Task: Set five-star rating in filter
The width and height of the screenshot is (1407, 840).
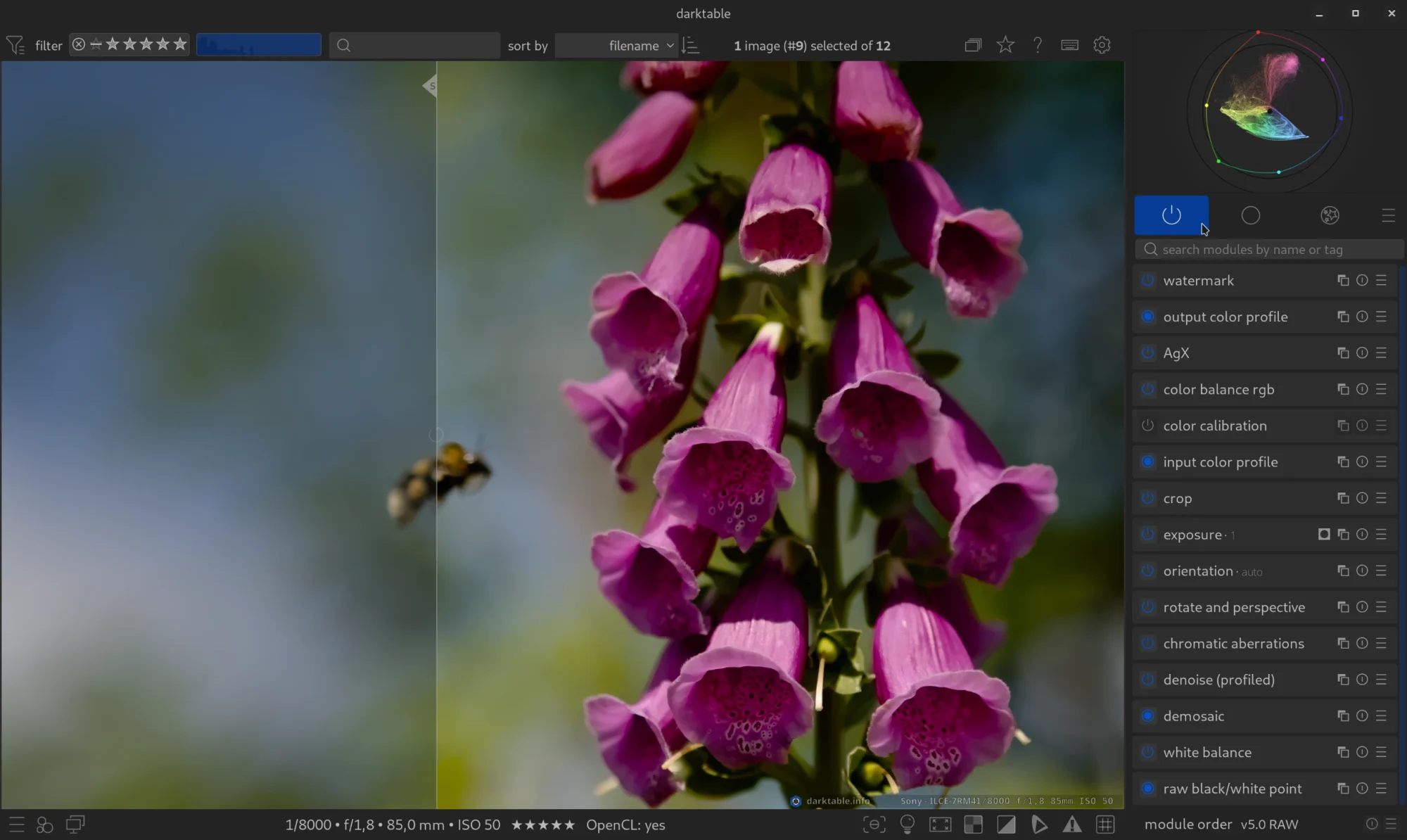Action: pos(180,45)
